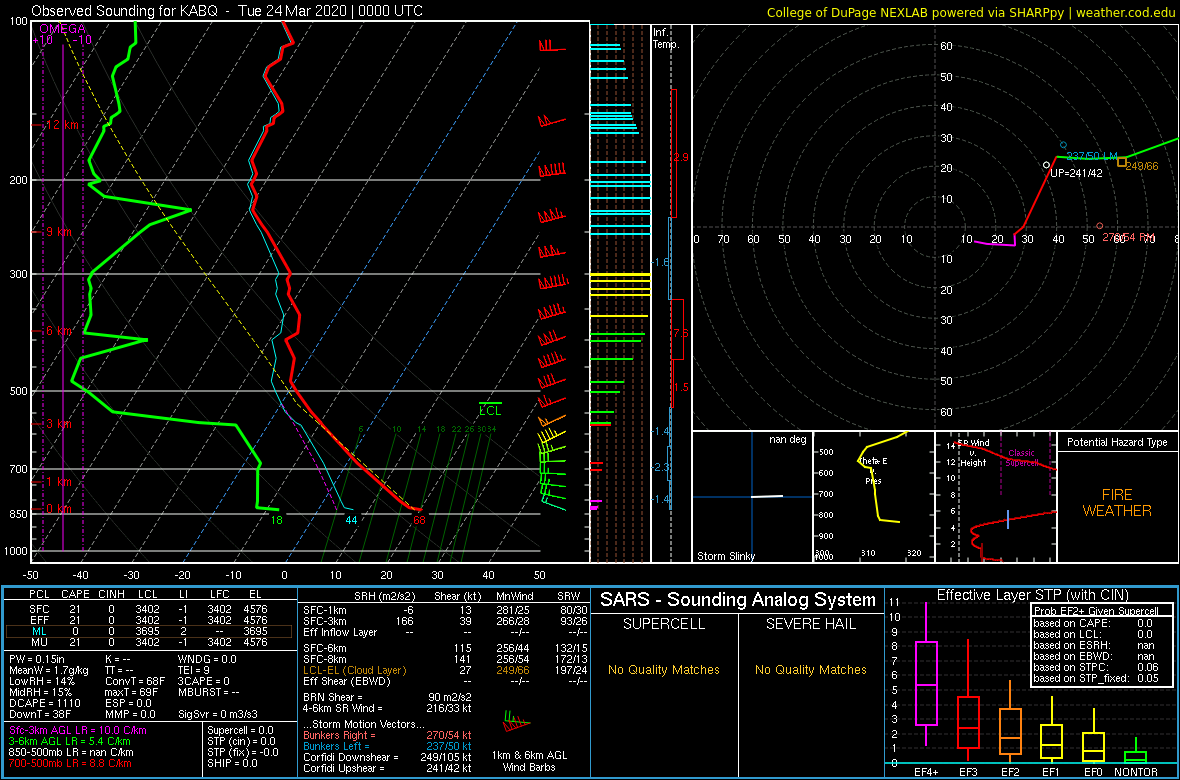Screen dimensions: 1180x780
Task: Click the Theta-E v. Pres plot
Action: click(x=872, y=497)
